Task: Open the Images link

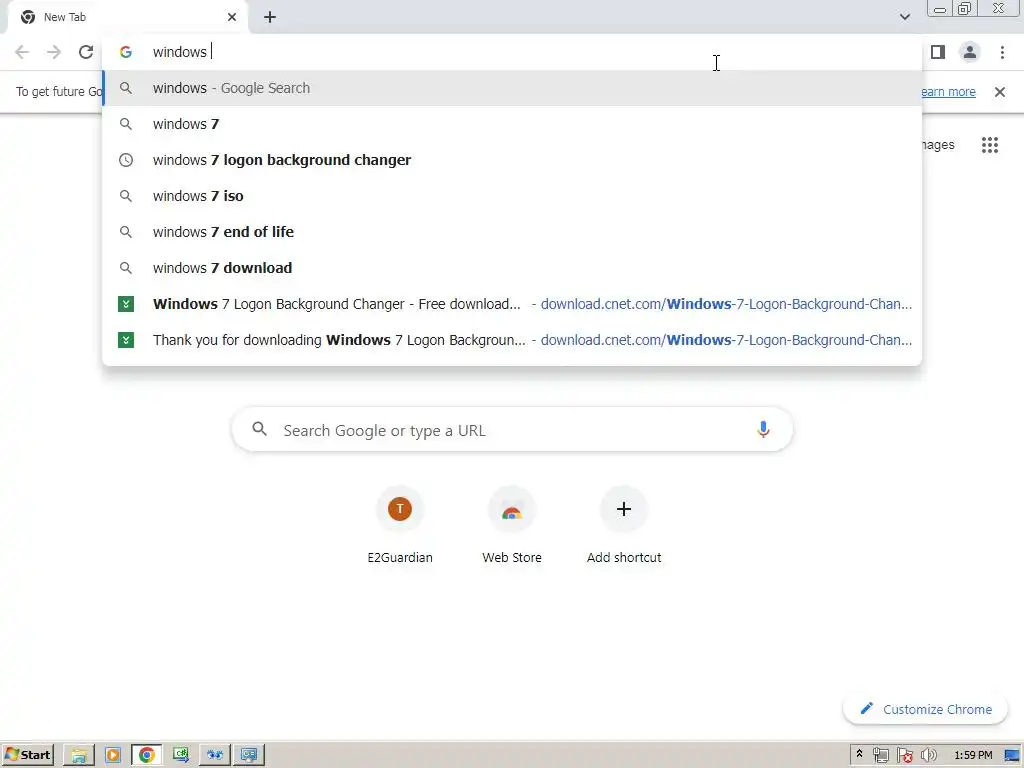Action: click(938, 145)
